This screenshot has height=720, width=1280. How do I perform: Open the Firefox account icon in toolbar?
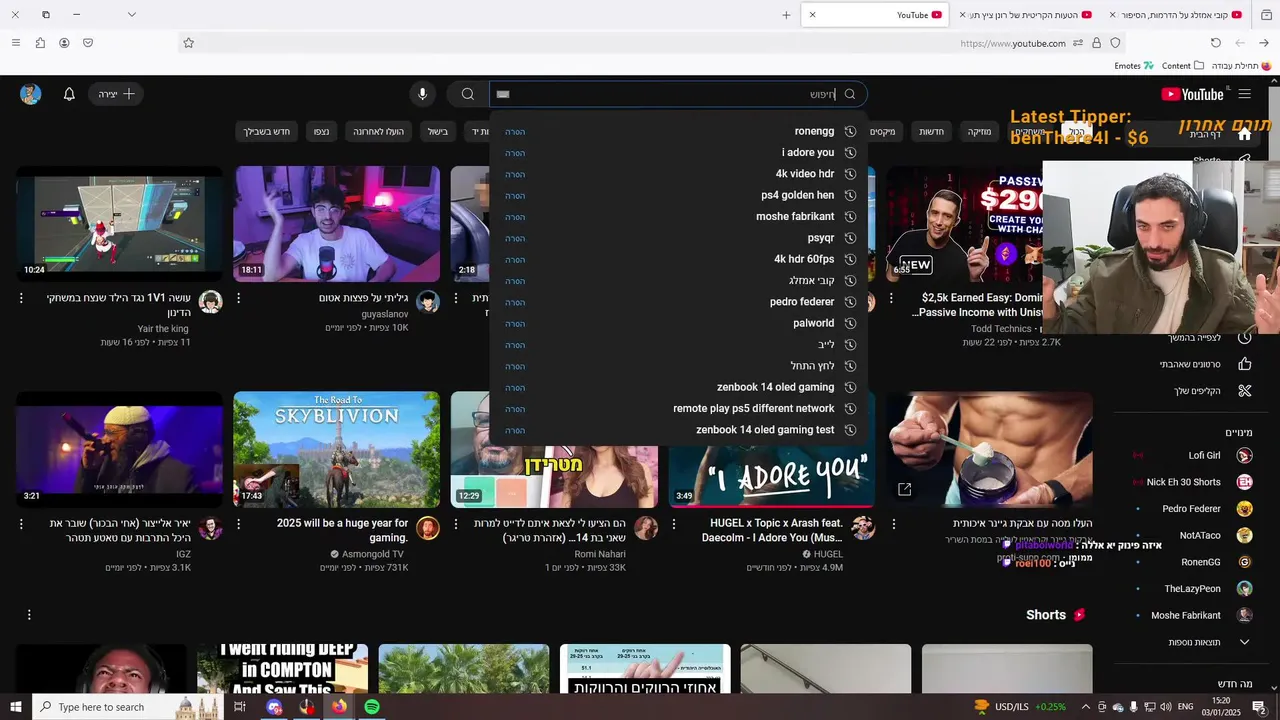pos(64,43)
